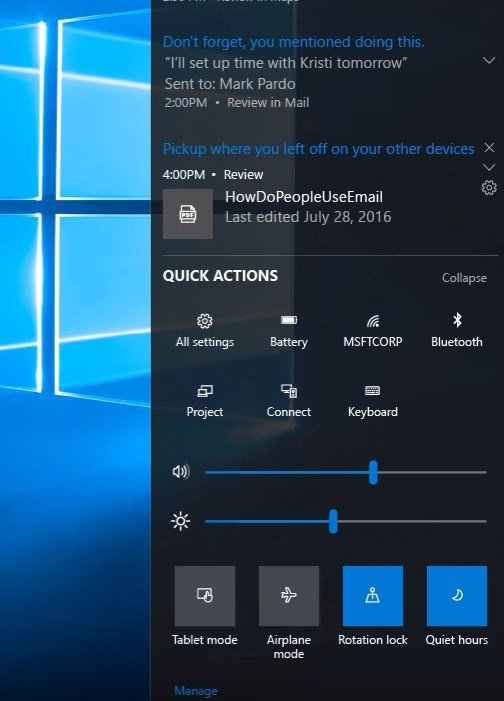Open All settings quick action
Image resolution: width=504 pixels, height=701 pixels.
tap(205, 332)
